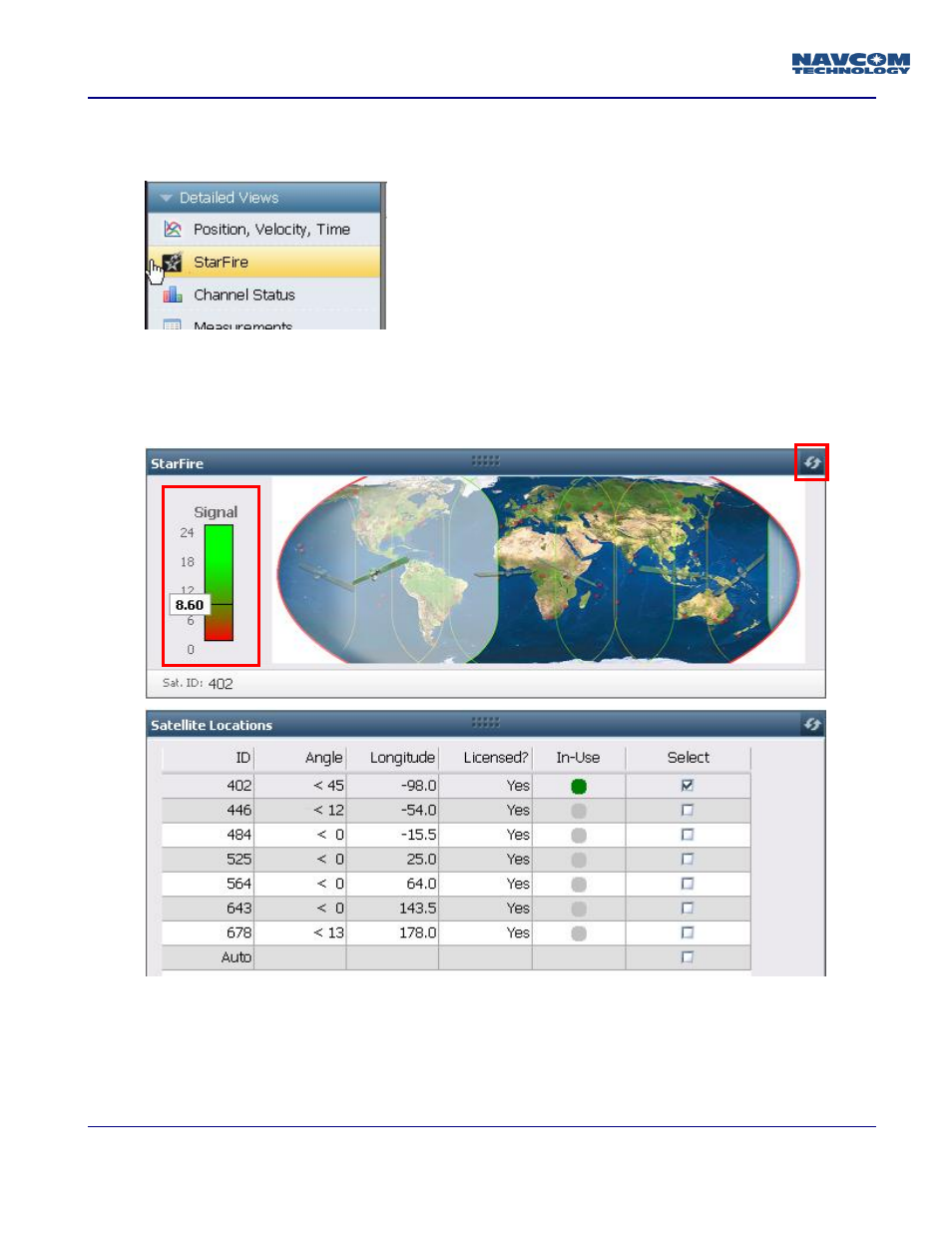Click angle value < 13

[x=328, y=932]
